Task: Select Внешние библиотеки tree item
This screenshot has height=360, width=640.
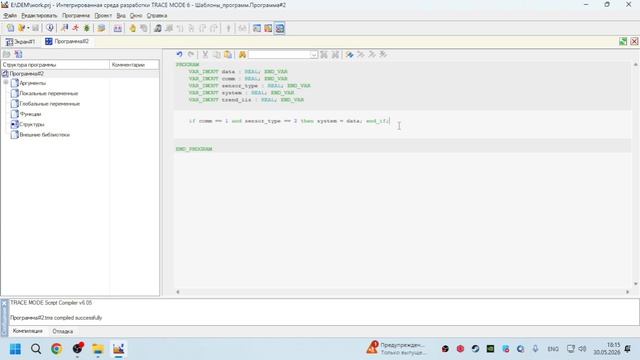Action: (44, 134)
